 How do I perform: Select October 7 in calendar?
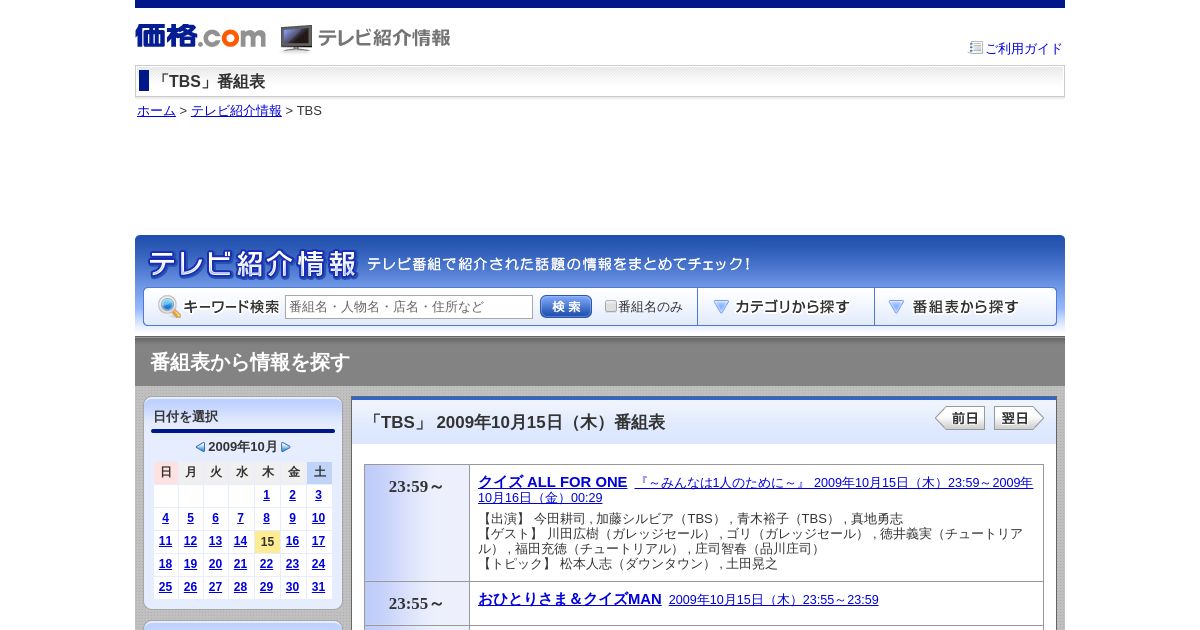pos(240,518)
